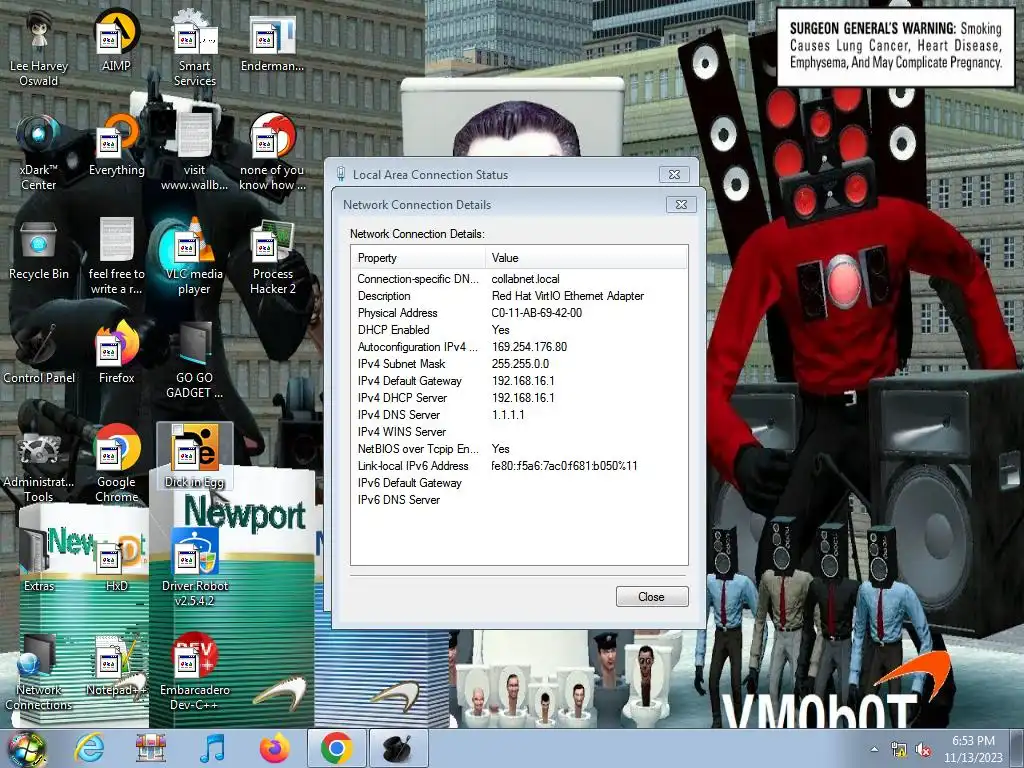Open the Lee Harvey Oswald desktop icon
The image size is (1024, 768).
pos(39,49)
